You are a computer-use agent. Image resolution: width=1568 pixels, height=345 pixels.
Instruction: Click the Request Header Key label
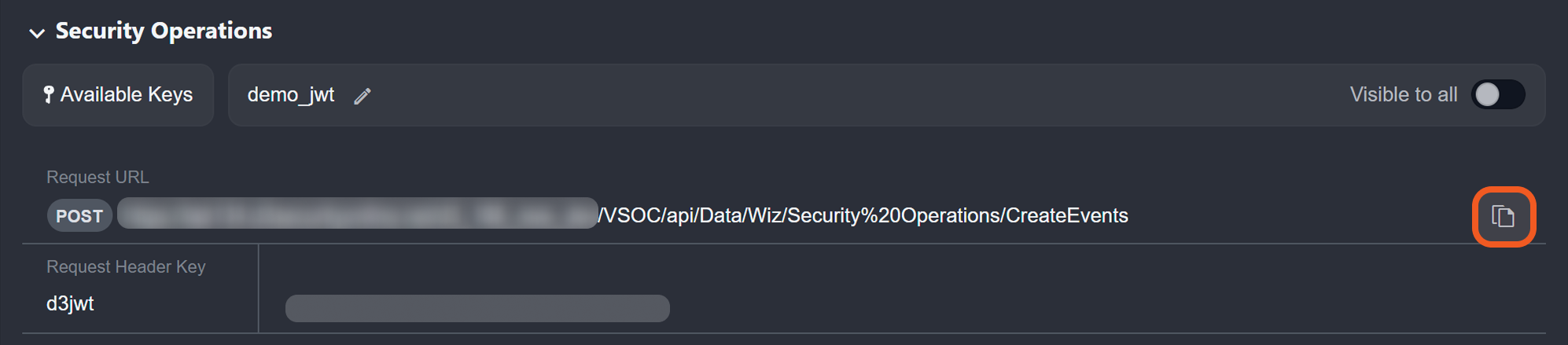[x=126, y=267]
